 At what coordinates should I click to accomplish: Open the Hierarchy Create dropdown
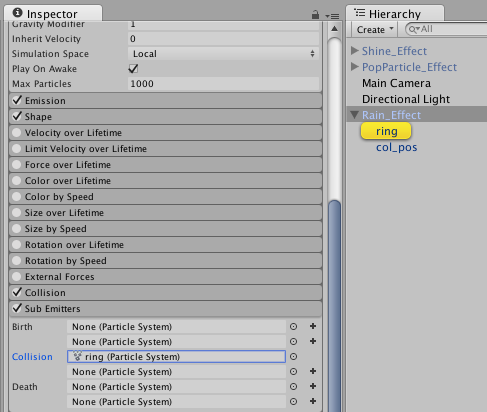pos(375,30)
